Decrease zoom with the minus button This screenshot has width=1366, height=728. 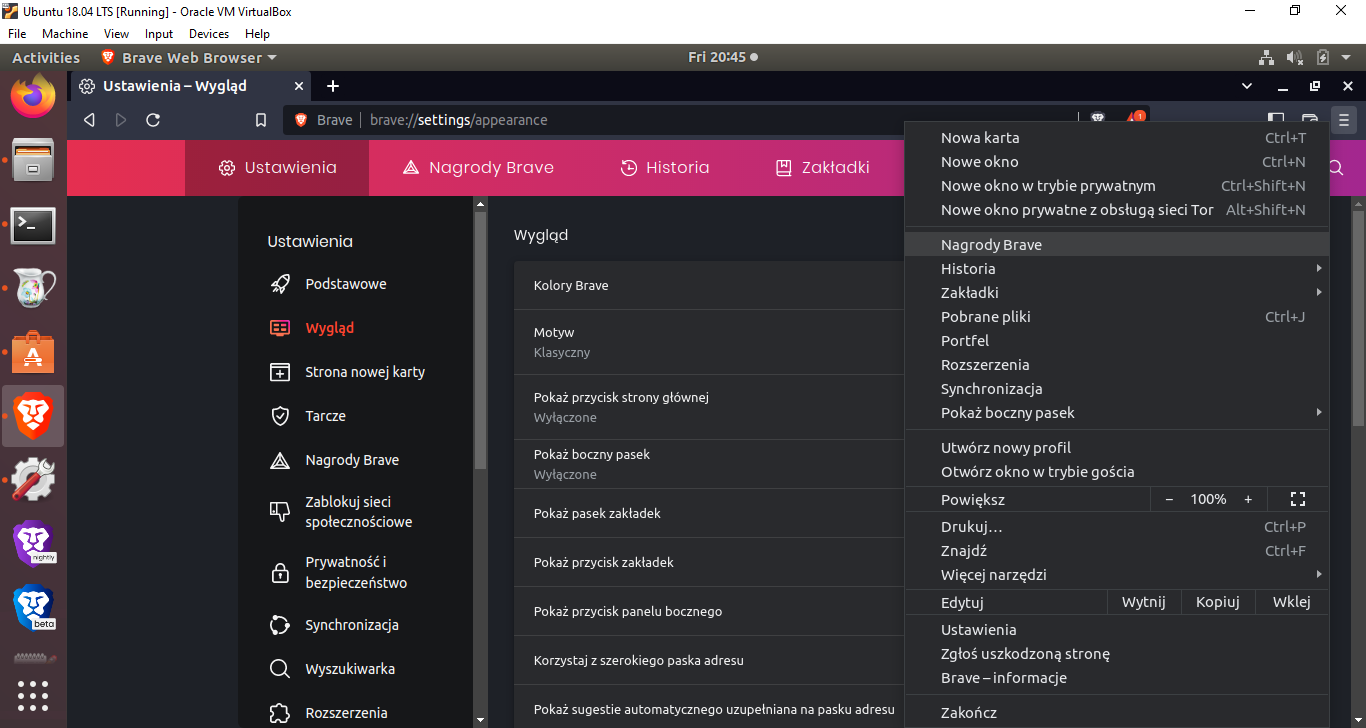1169,499
